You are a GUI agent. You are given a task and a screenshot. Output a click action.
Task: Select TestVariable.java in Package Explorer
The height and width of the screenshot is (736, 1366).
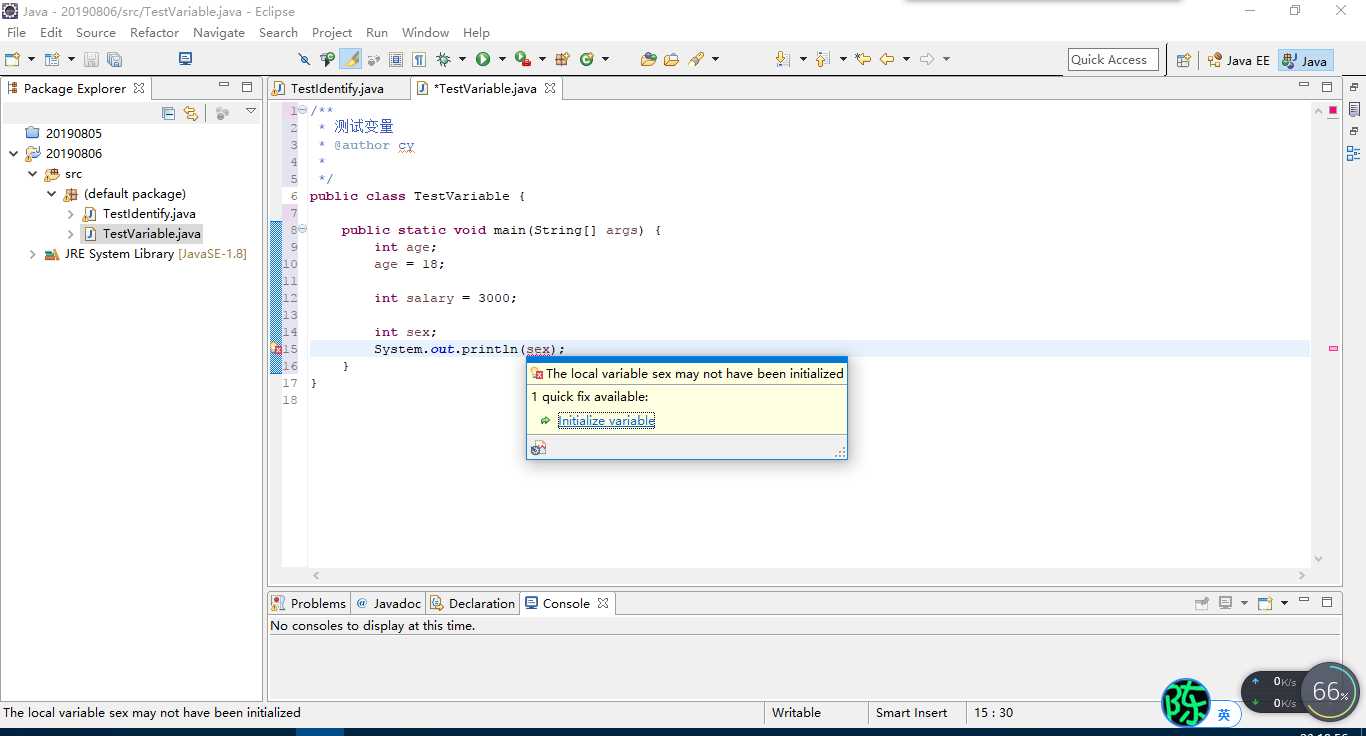[142, 234]
